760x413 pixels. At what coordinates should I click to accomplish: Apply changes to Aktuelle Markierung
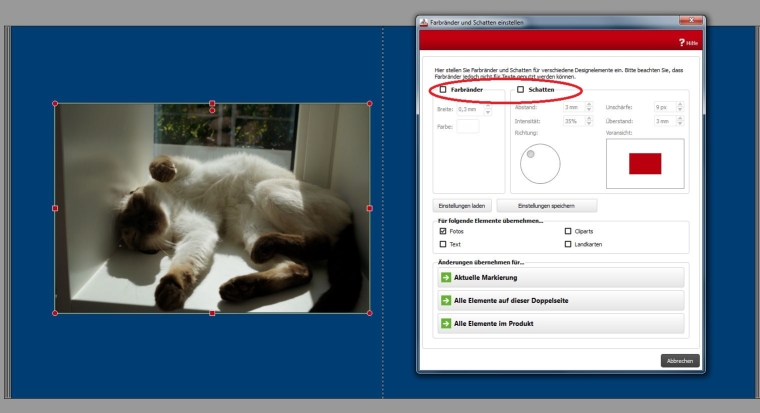561,278
